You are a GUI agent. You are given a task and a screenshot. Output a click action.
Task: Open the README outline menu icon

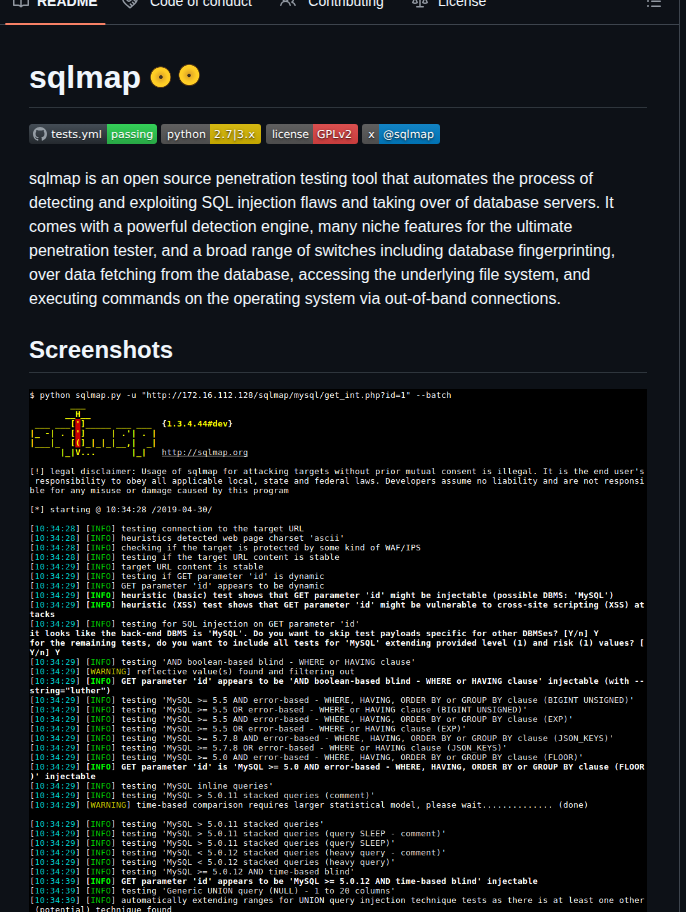pyautogui.click(x=653, y=3)
